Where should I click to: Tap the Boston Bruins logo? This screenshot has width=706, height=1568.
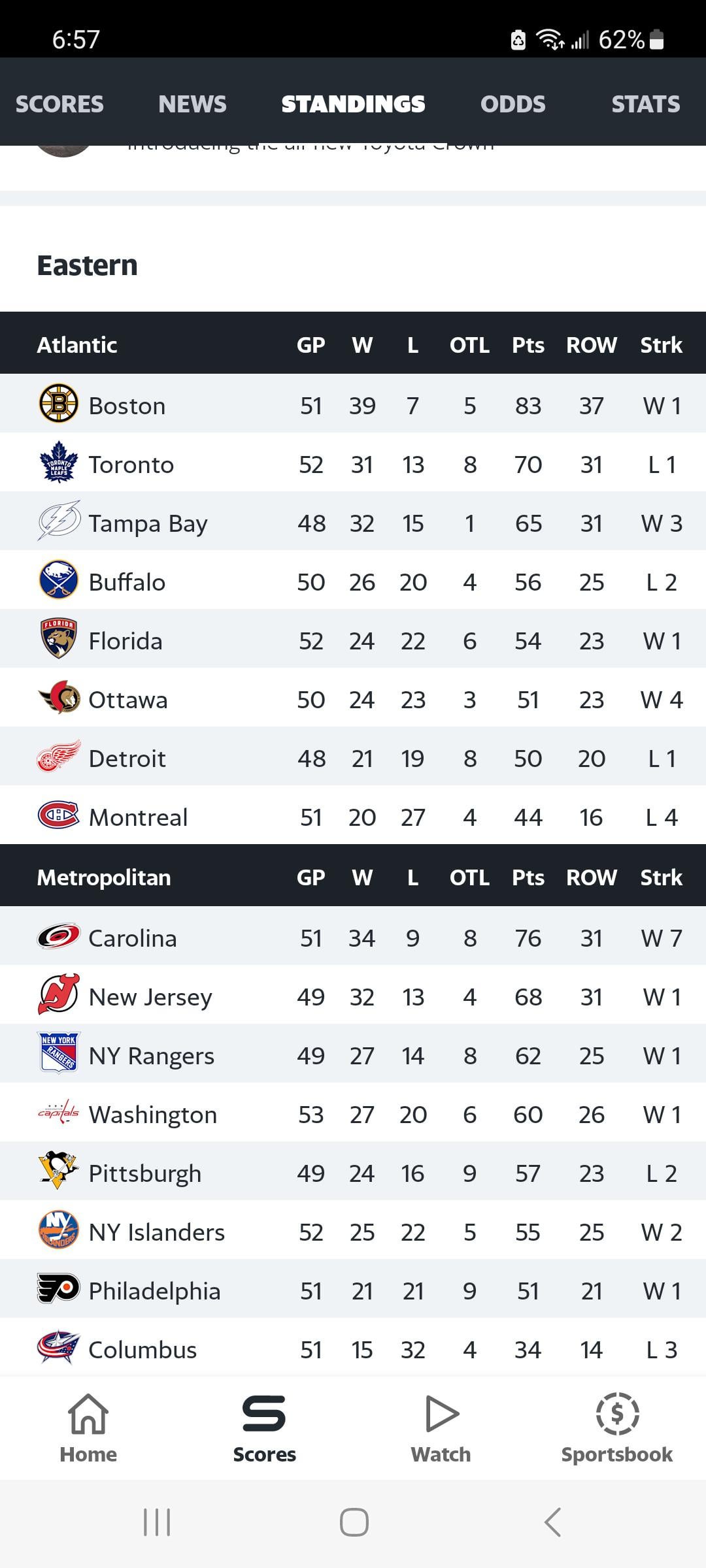click(58, 403)
